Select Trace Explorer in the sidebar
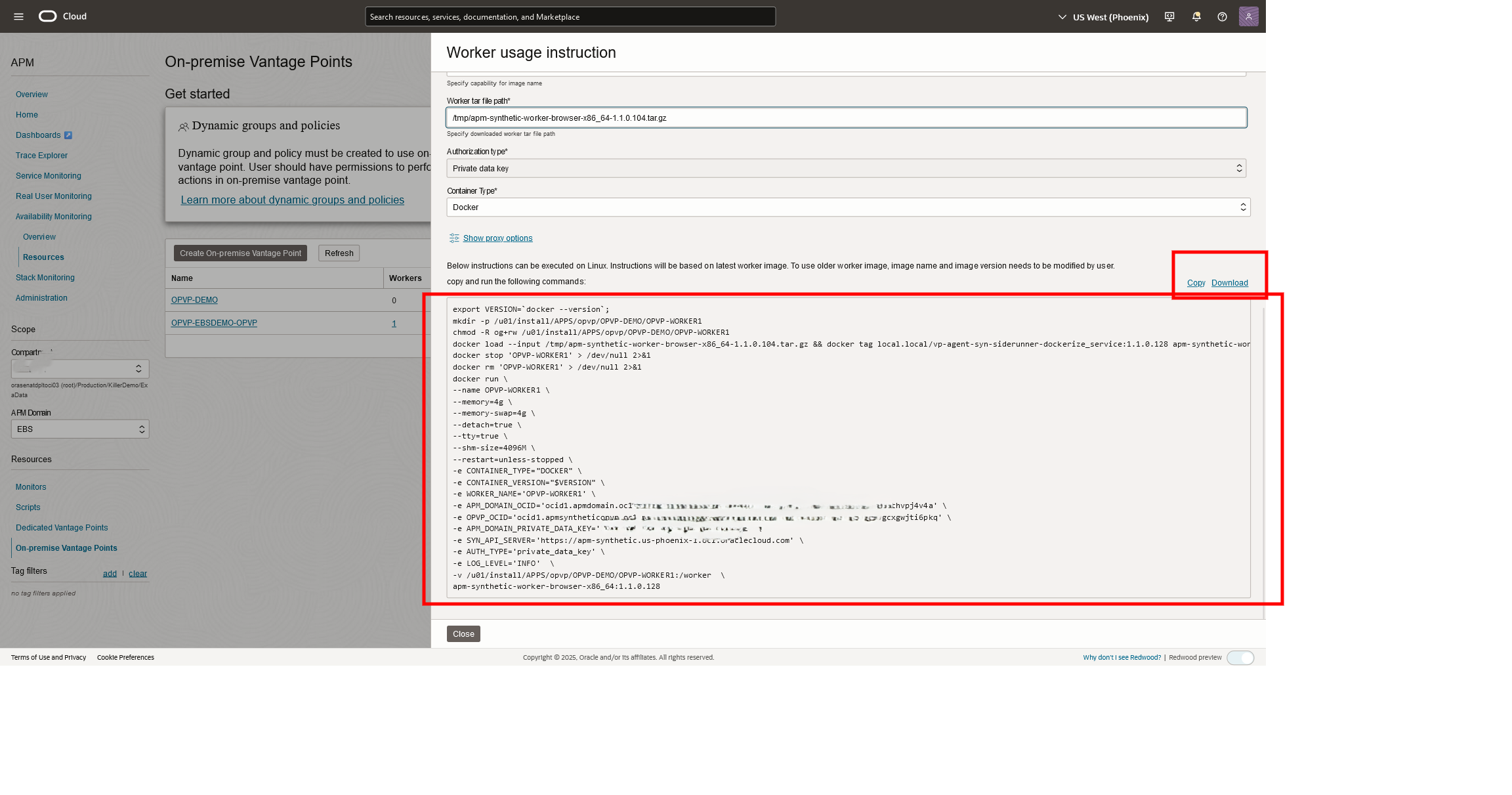Screen dimensions: 1512x795 pyautogui.click(x=41, y=156)
